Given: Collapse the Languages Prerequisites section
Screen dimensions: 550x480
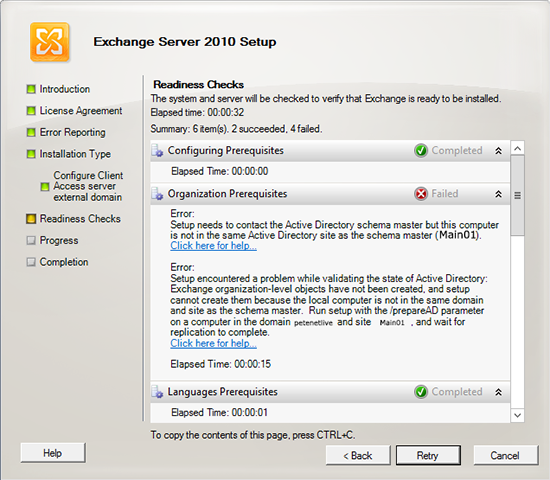Looking at the screenshot, I should coord(498,392).
